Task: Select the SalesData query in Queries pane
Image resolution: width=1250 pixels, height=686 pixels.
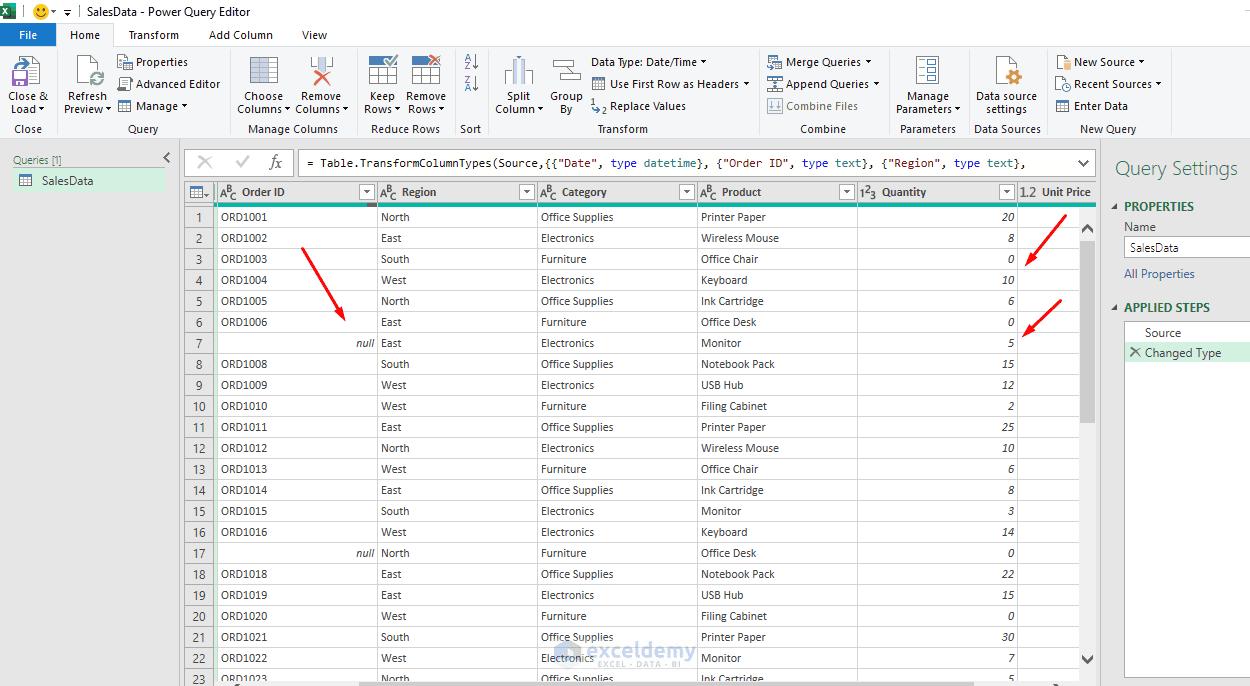Action: click(87, 180)
